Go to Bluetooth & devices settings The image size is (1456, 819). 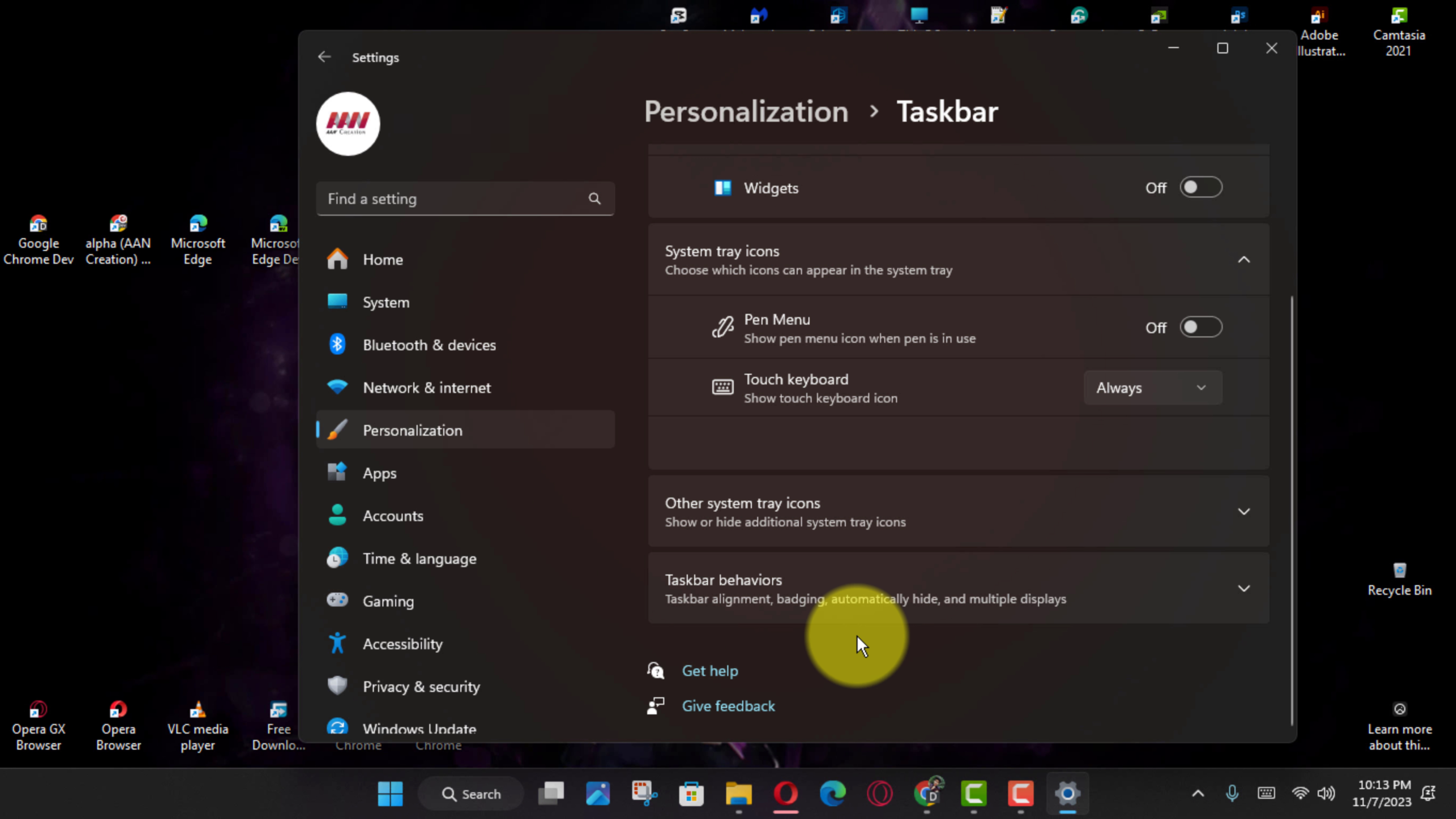pyautogui.click(x=429, y=345)
